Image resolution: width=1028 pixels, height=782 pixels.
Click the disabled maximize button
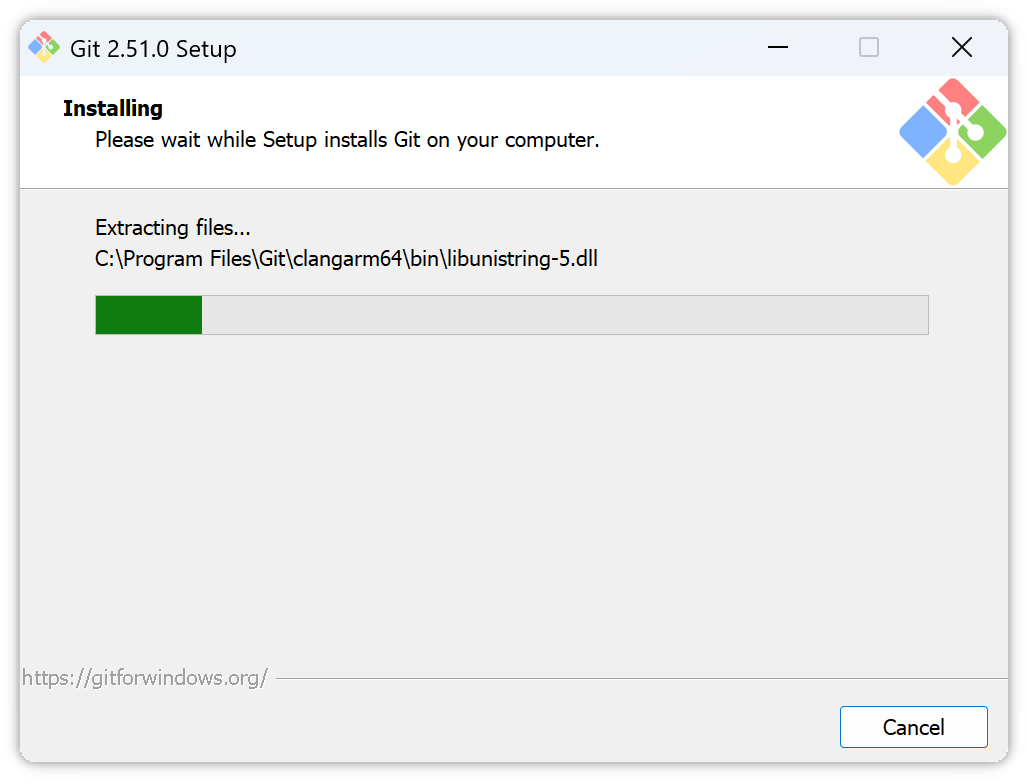869,47
